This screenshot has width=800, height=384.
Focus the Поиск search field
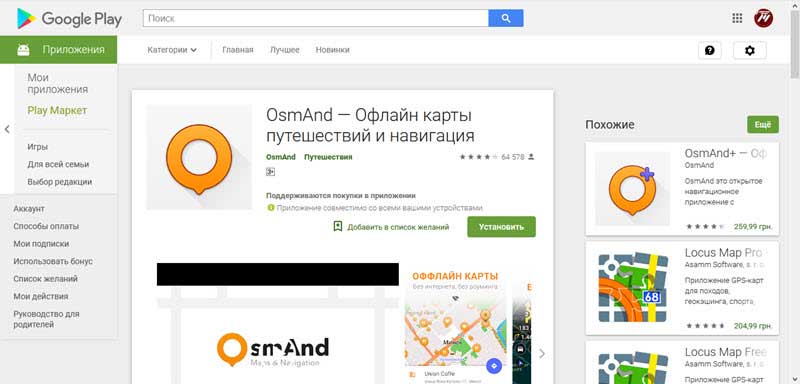(x=315, y=18)
